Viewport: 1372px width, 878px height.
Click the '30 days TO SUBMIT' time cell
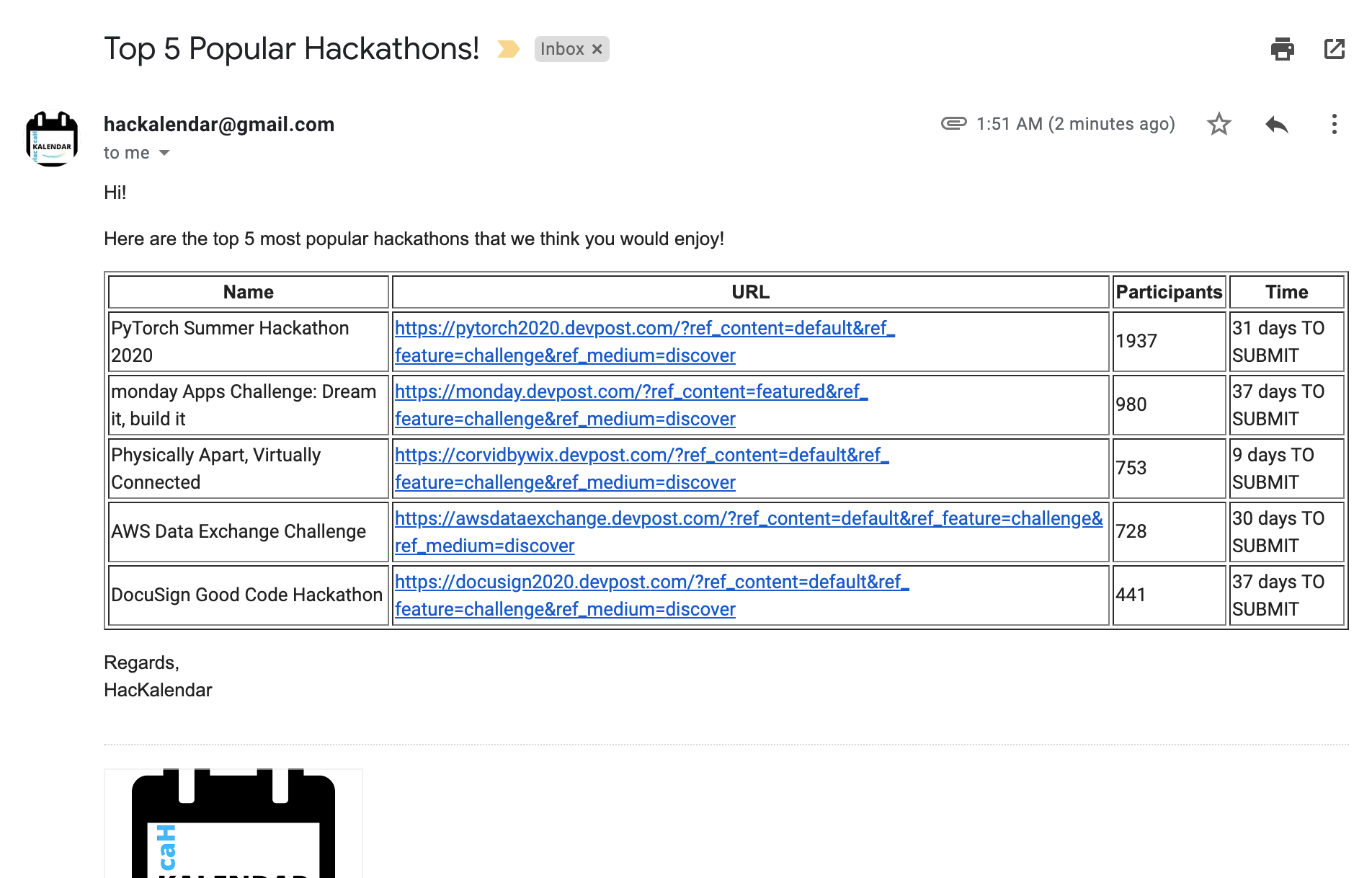pyautogui.click(x=1286, y=532)
